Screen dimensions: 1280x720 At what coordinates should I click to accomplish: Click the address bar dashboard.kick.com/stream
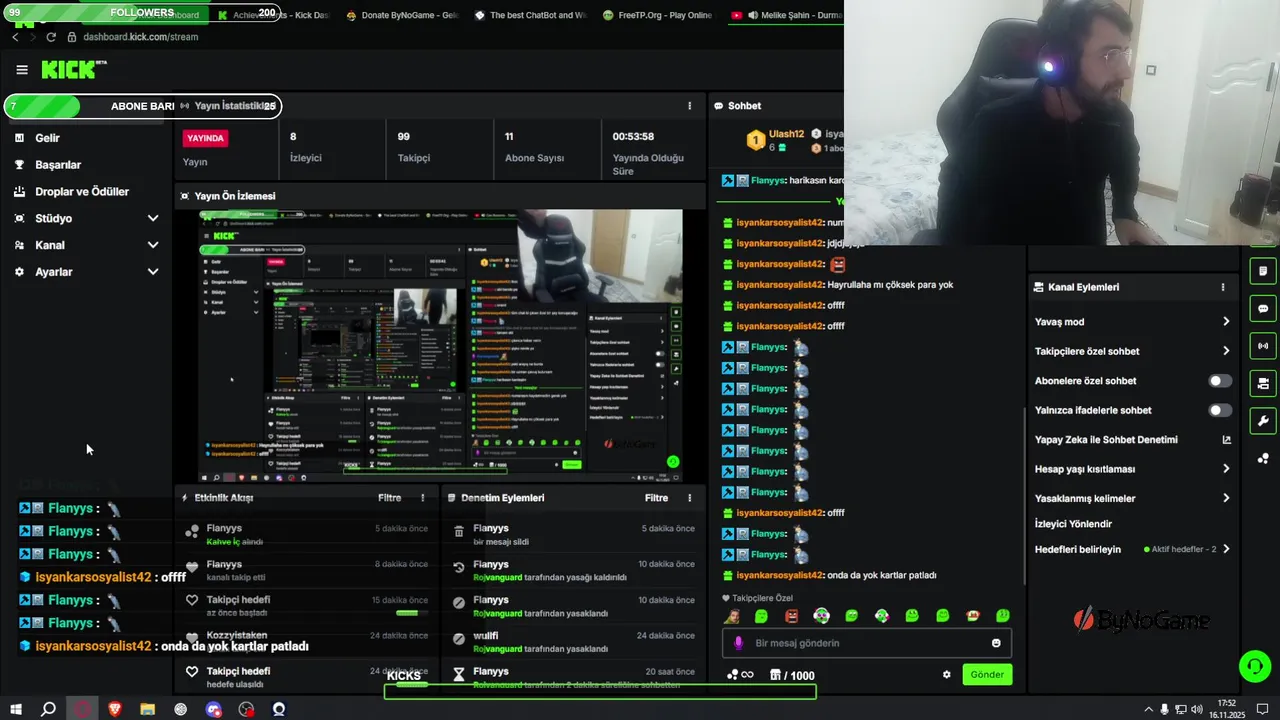click(x=141, y=37)
